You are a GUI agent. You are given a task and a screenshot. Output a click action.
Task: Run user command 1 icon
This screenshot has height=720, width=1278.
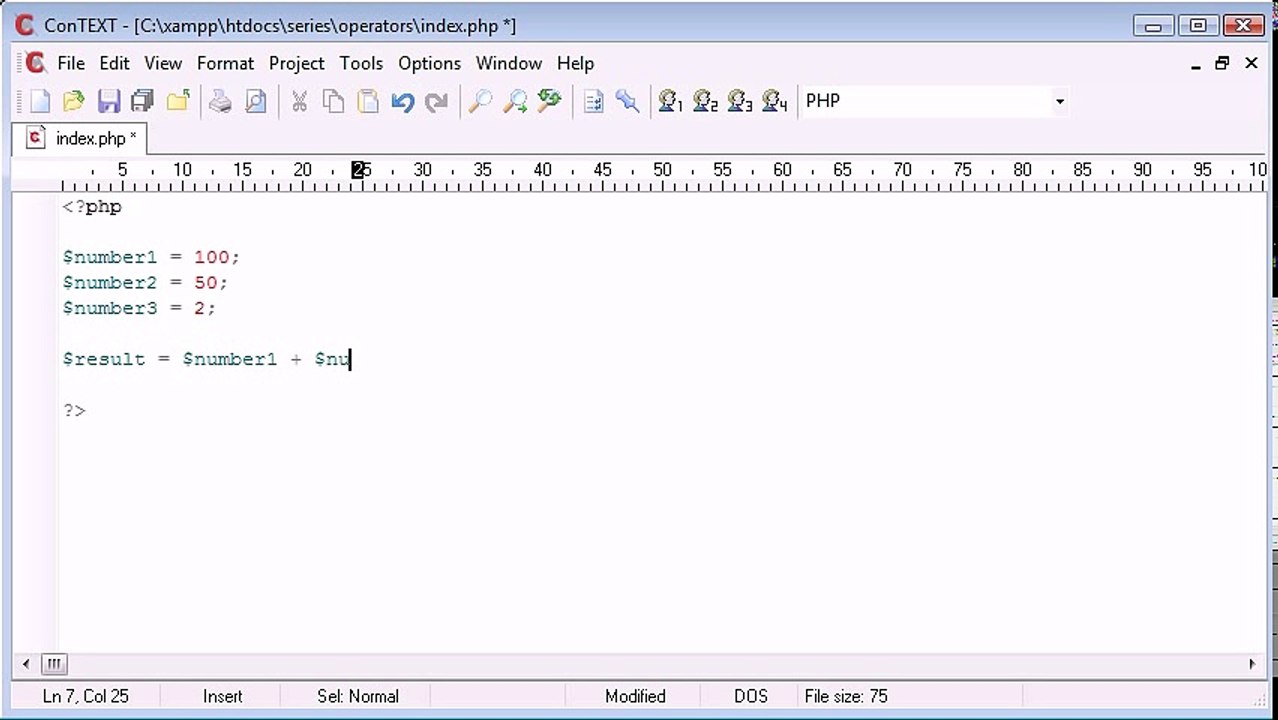click(x=670, y=101)
